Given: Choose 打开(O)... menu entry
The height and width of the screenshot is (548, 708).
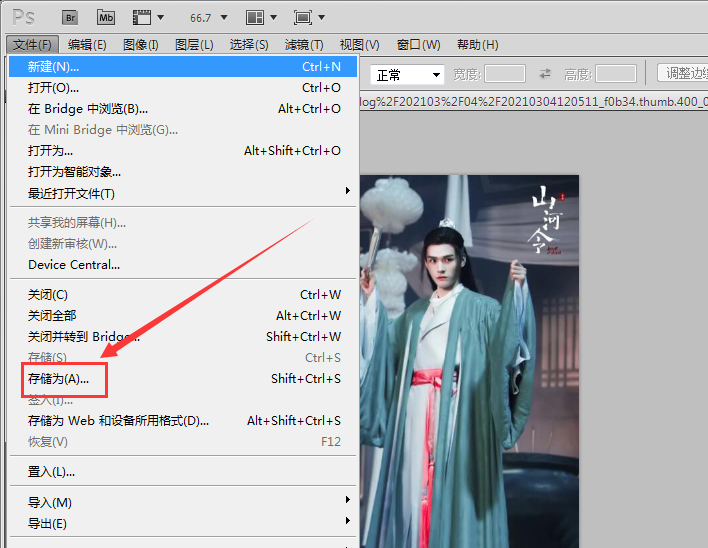Looking at the screenshot, I should pos(183,88).
